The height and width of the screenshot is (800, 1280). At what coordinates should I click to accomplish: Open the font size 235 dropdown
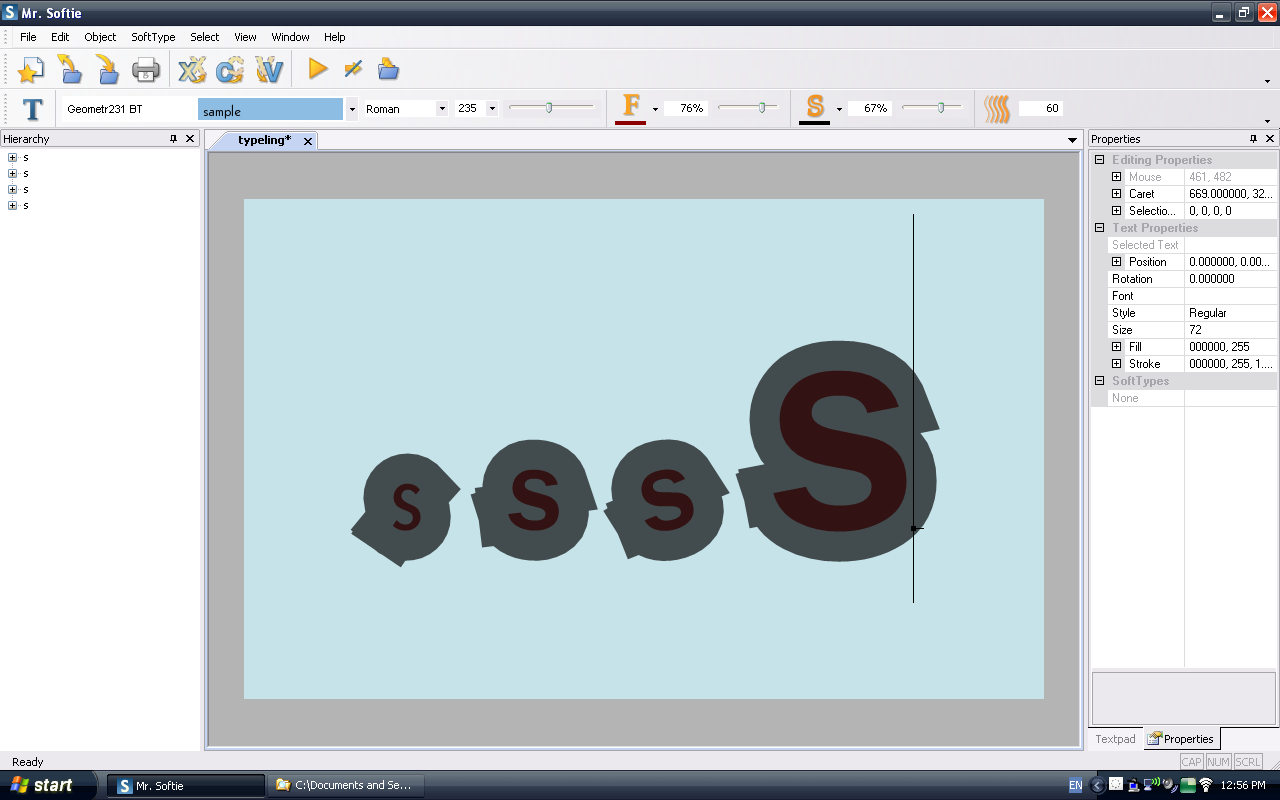(x=492, y=109)
